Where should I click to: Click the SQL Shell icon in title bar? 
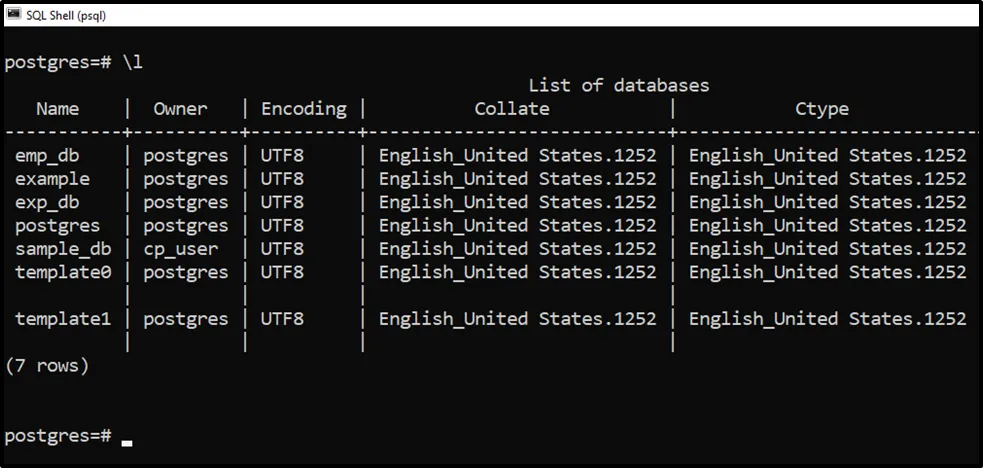(14, 14)
